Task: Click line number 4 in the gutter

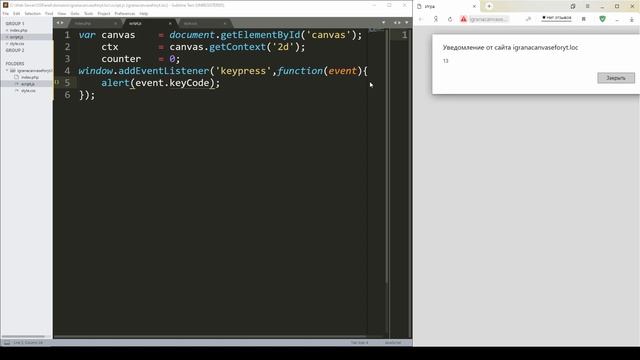Action: 67,71
